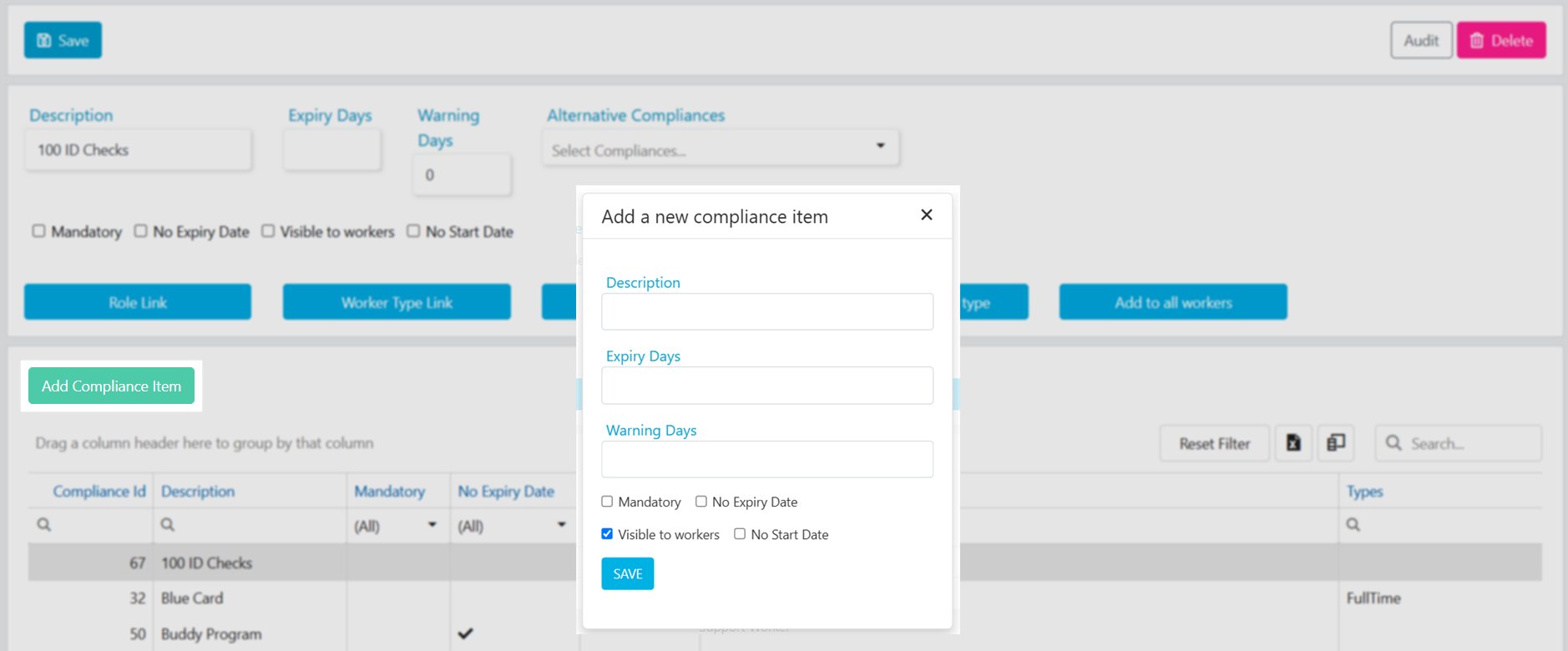The width and height of the screenshot is (1568, 651).
Task: Click the drag column header group panel text
Action: pos(205,443)
